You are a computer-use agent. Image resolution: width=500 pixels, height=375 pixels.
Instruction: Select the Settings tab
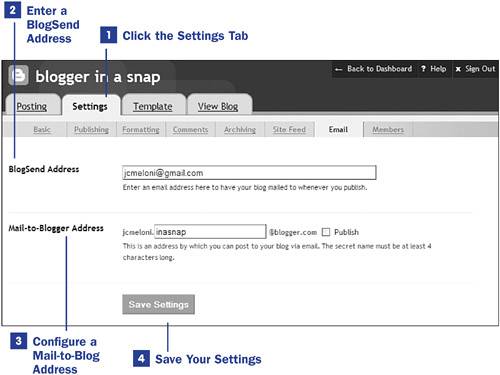pyautogui.click(x=90, y=106)
